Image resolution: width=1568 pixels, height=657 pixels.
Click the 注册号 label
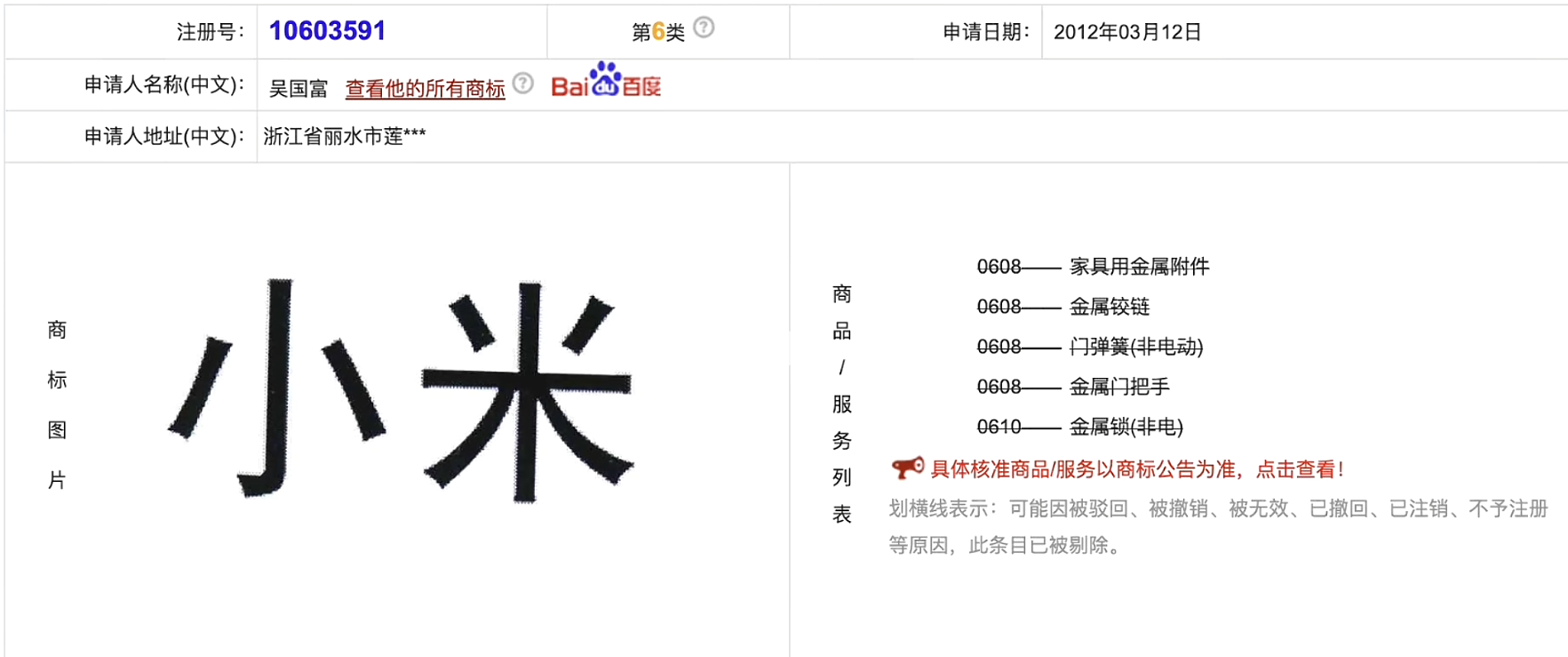click(211, 32)
